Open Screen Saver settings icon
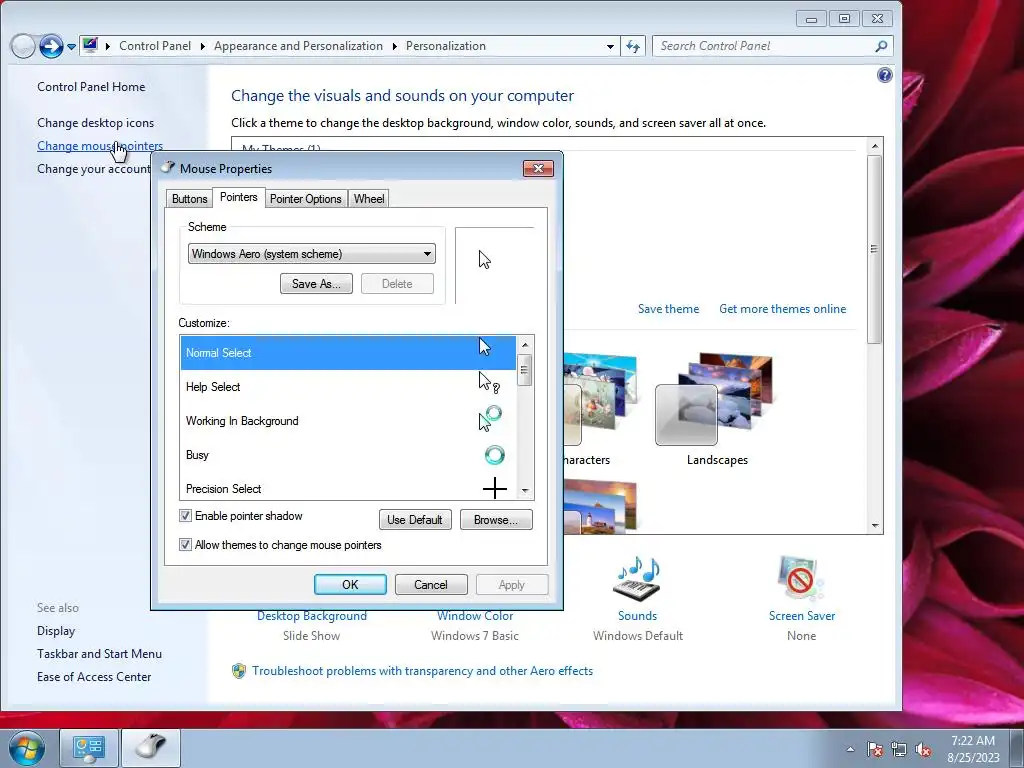 (x=801, y=579)
